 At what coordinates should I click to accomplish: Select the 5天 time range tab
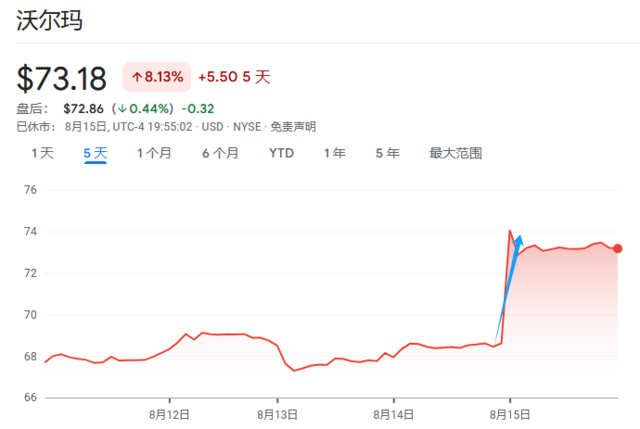pyautogui.click(x=95, y=153)
